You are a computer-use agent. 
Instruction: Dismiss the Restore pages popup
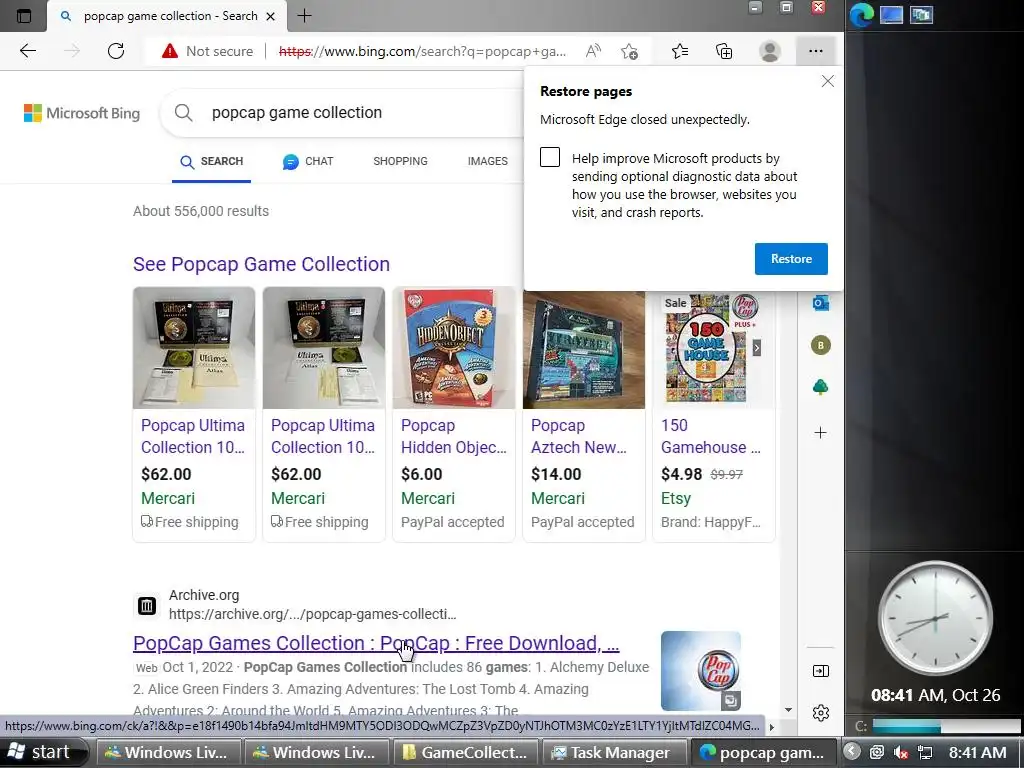pyautogui.click(x=827, y=81)
